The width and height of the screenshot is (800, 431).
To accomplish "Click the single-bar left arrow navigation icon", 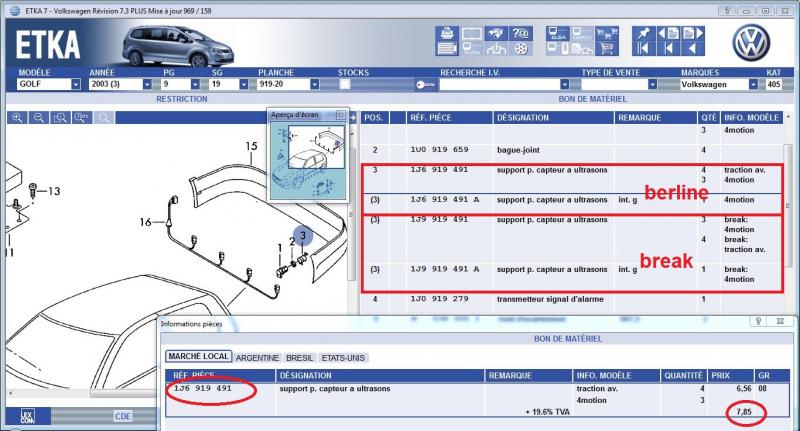I will pos(668,49).
